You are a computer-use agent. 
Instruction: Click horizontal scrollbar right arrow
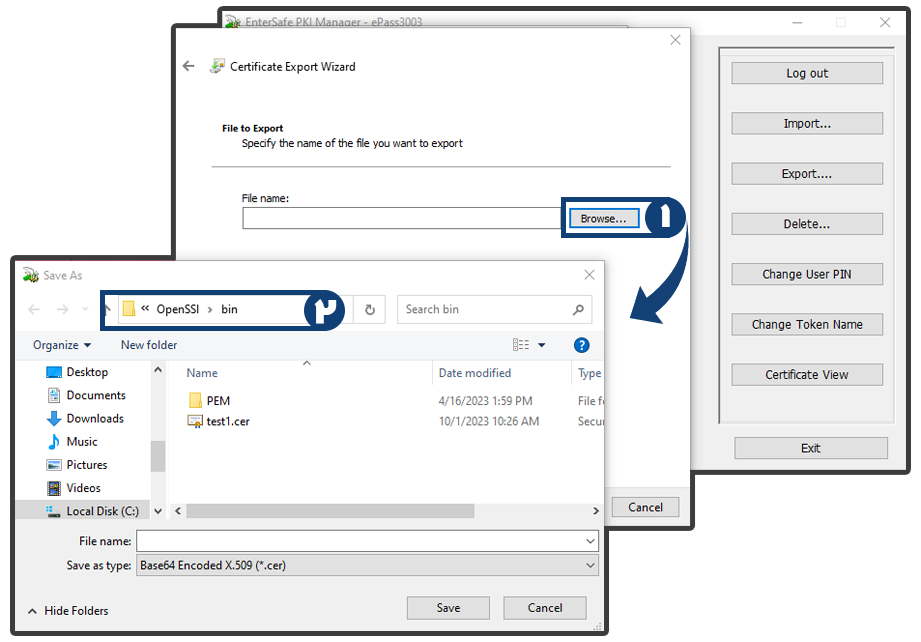point(595,511)
